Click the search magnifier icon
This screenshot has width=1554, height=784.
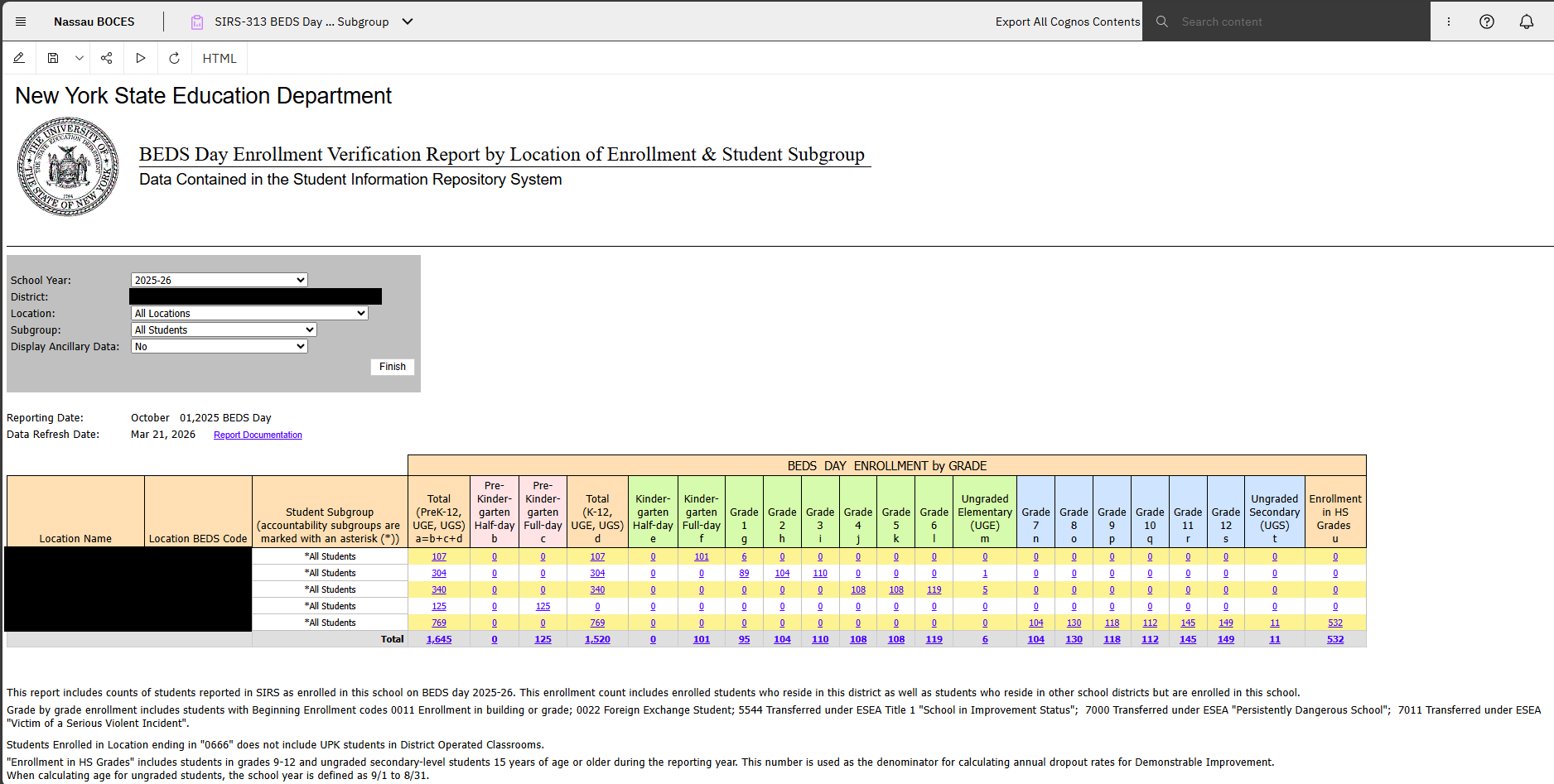click(1162, 22)
